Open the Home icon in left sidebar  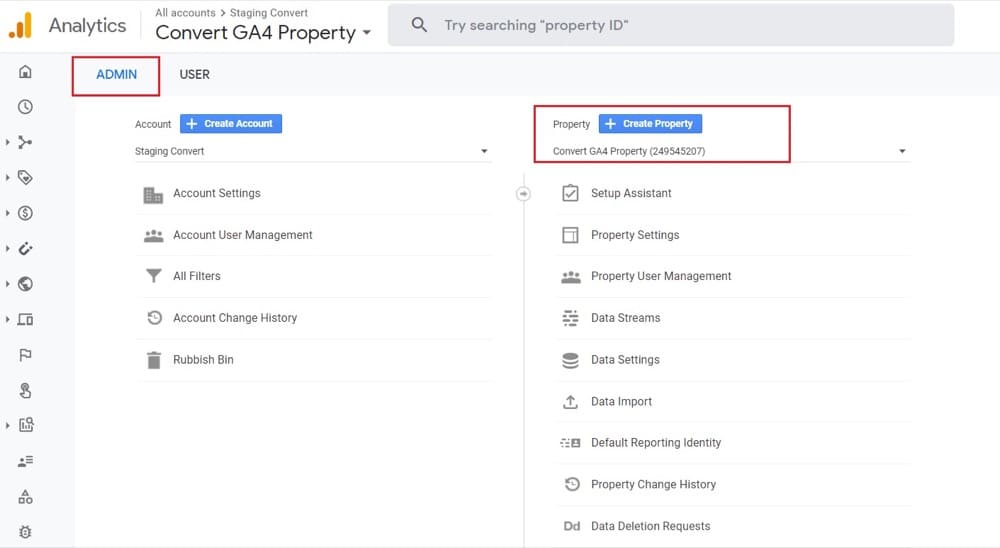pyautogui.click(x=25, y=71)
